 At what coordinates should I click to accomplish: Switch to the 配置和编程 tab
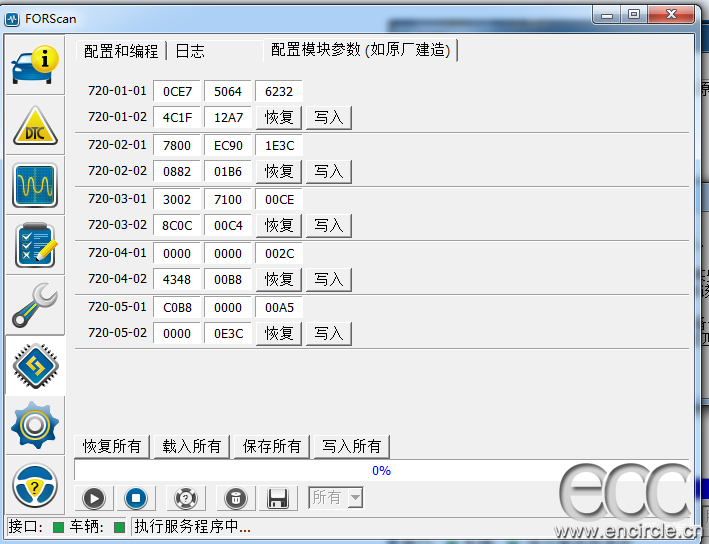[119, 51]
